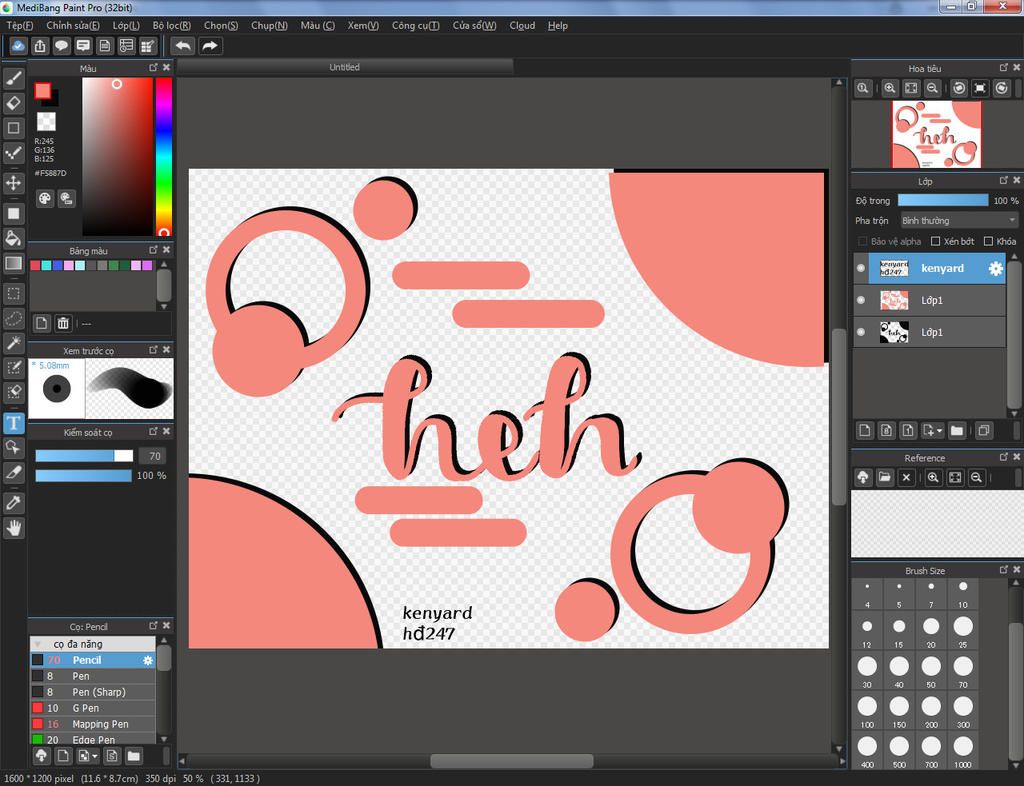Open the add brush dropdown arrow
1024x786 pixels.
95,756
